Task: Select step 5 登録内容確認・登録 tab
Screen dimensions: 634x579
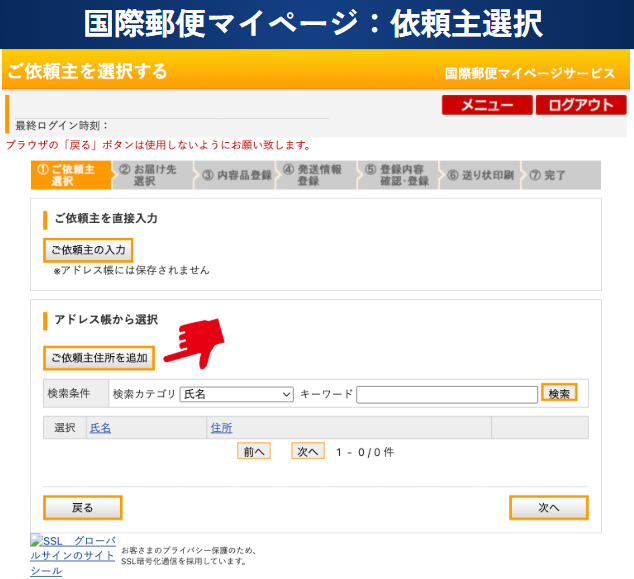Action: pyautogui.click(x=399, y=175)
